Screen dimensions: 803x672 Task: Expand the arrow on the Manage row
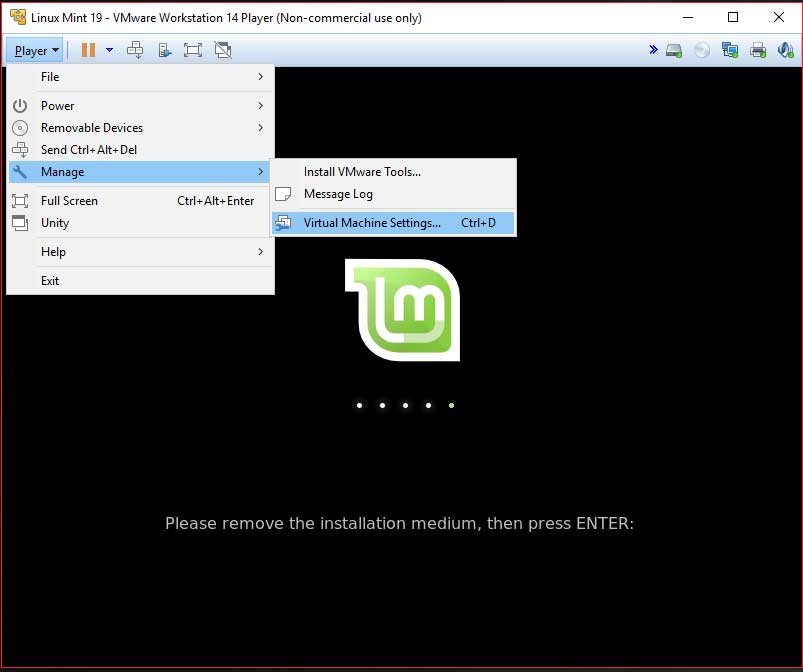261,172
